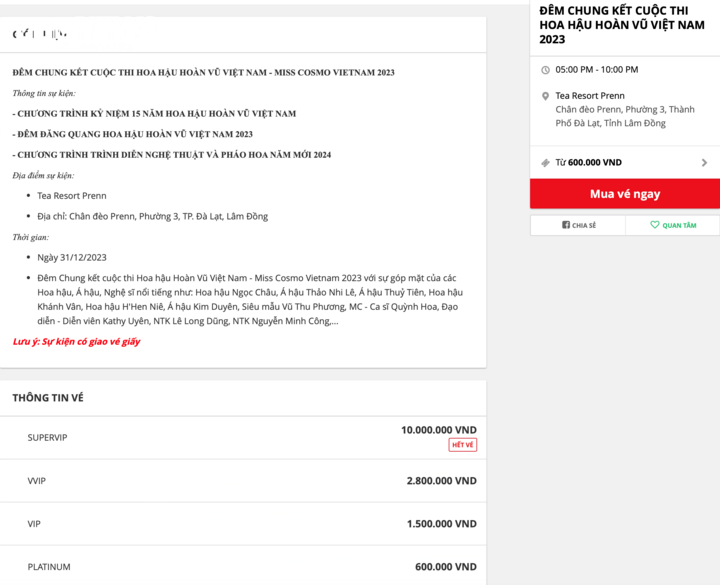Click the red paper-ticket delivery note
The width and height of the screenshot is (720, 585).
pos(76,341)
